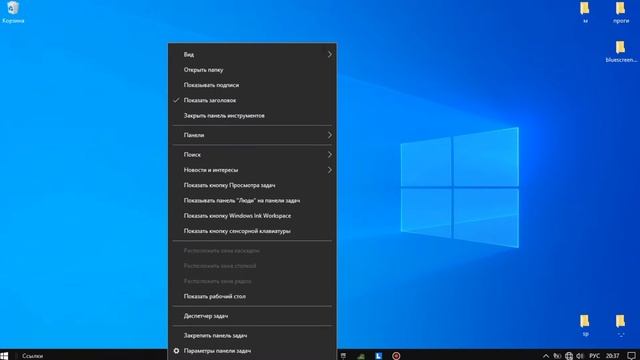640x360 pixels.
Task: Switch input language via РУС indicator
Action: point(595,356)
